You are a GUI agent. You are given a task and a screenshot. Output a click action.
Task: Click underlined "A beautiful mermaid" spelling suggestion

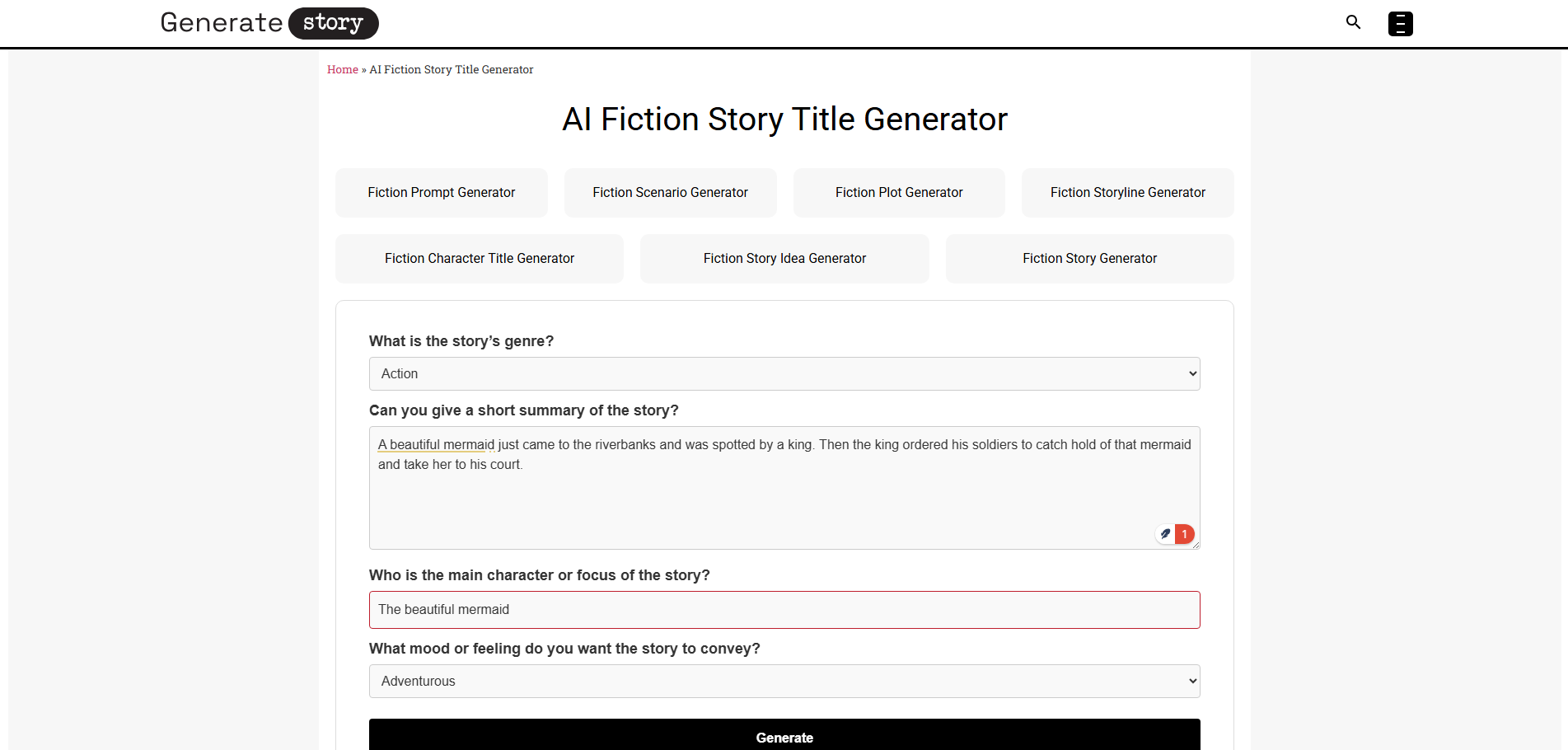click(435, 444)
